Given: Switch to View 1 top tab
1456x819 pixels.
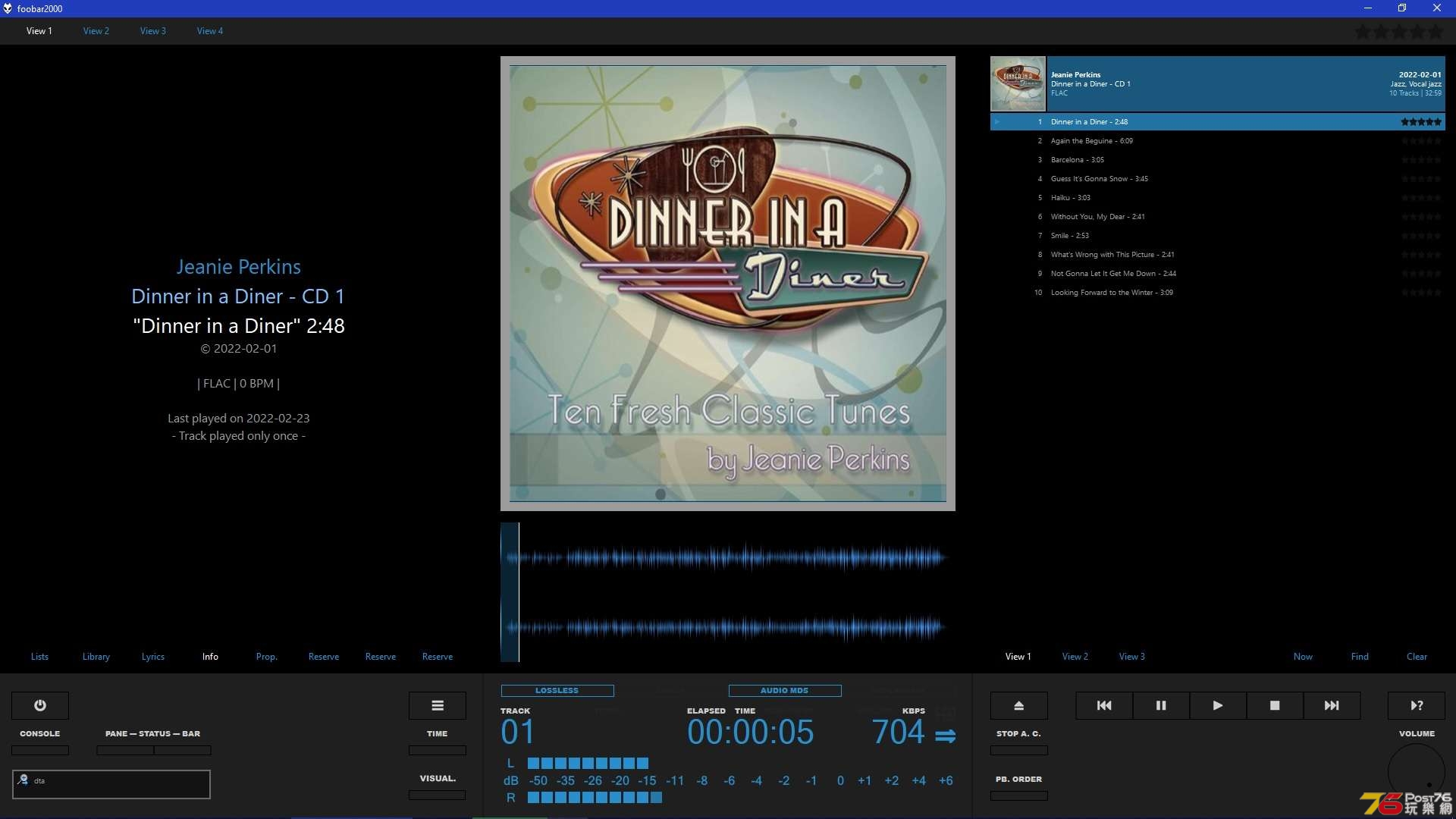Looking at the screenshot, I should tap(39, 31).
